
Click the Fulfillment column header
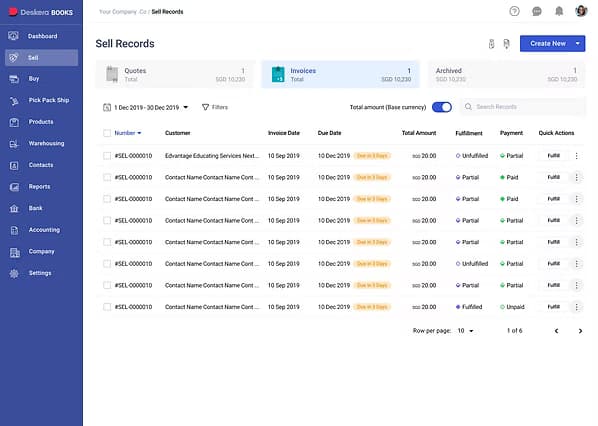point(469,133)
